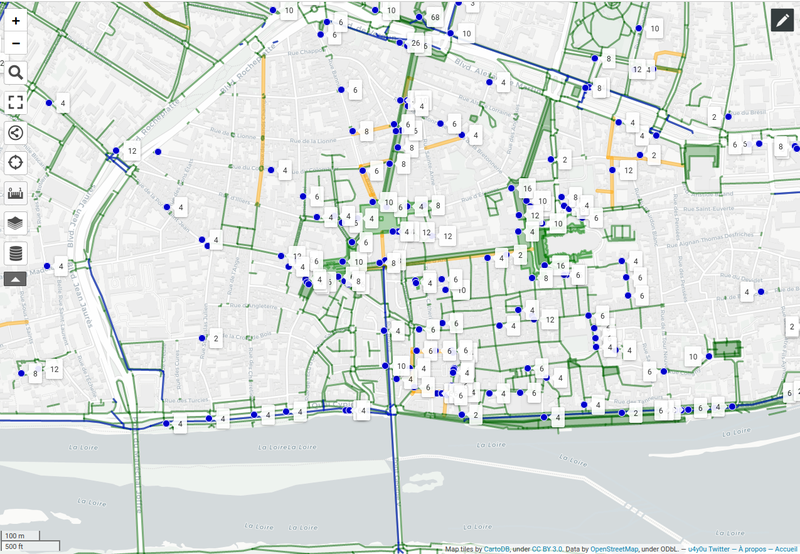
Task: Open the map search tool
Action: (x=16, y=72)
